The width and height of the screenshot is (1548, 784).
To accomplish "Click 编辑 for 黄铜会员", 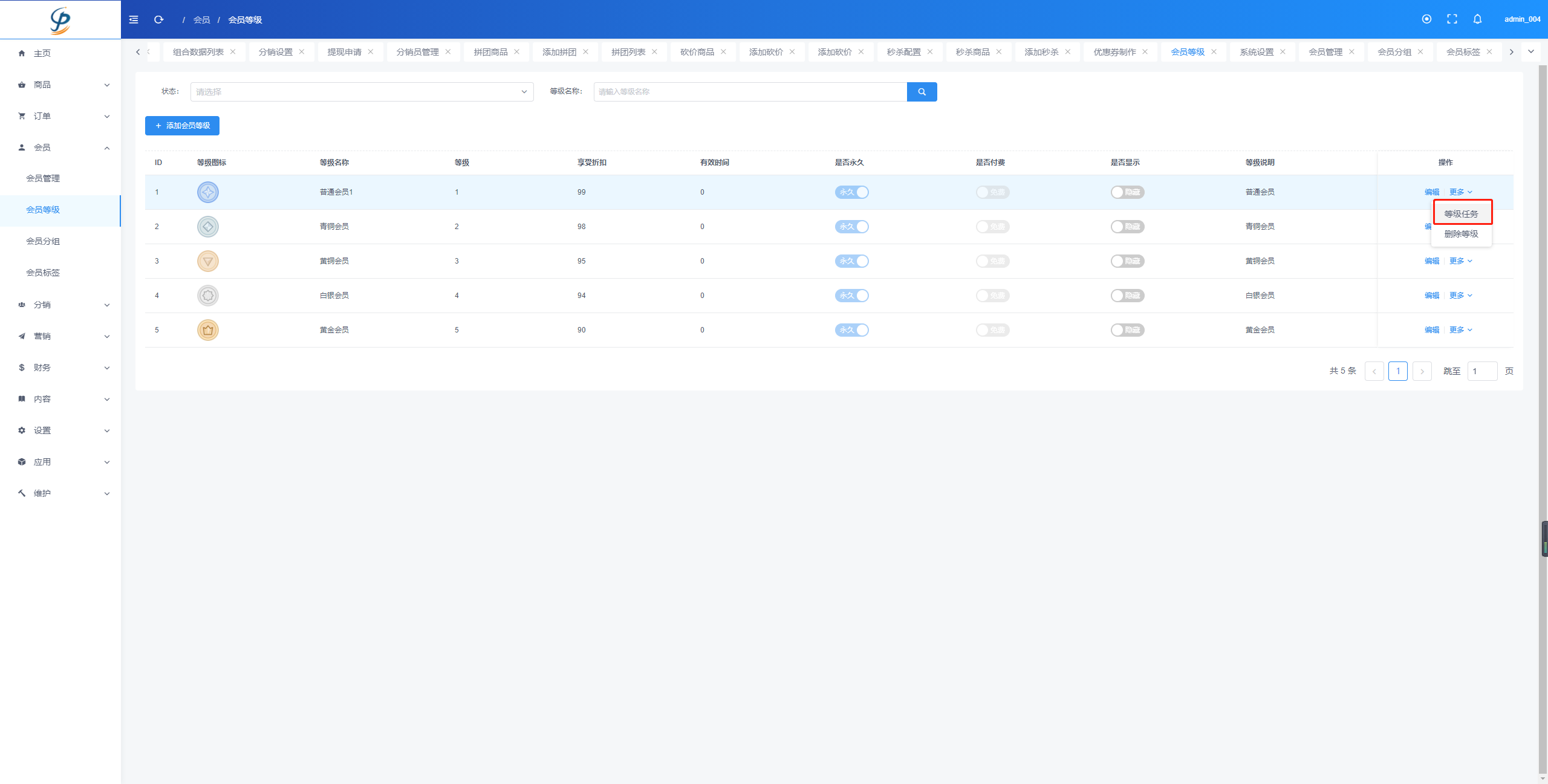I will pyautogui.click(x=1431, y=261).
